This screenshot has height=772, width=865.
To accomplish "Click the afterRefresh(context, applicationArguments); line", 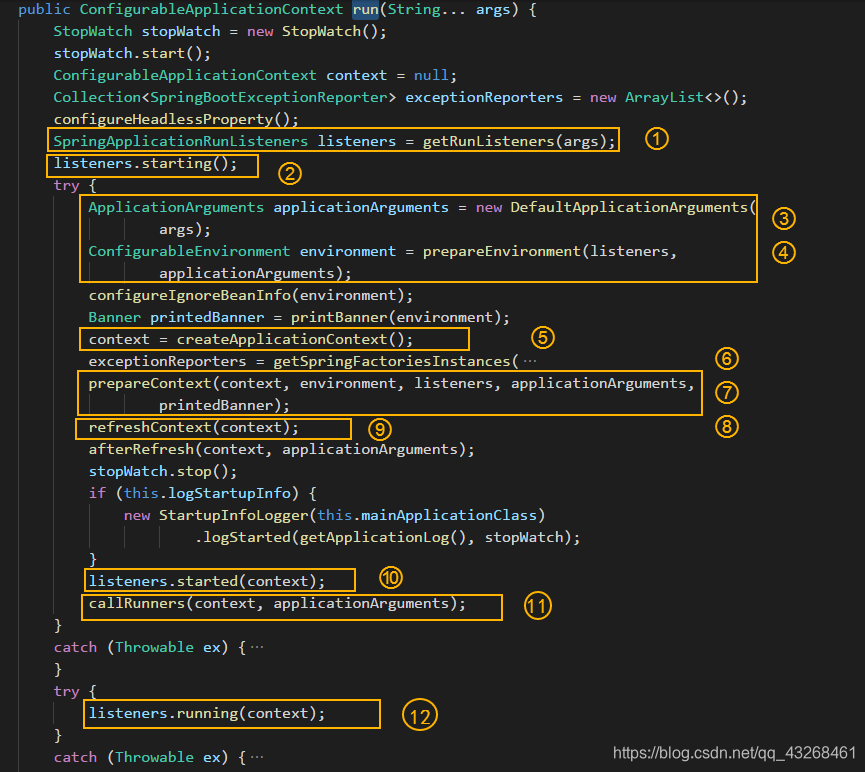I will (x=281, y=450).
